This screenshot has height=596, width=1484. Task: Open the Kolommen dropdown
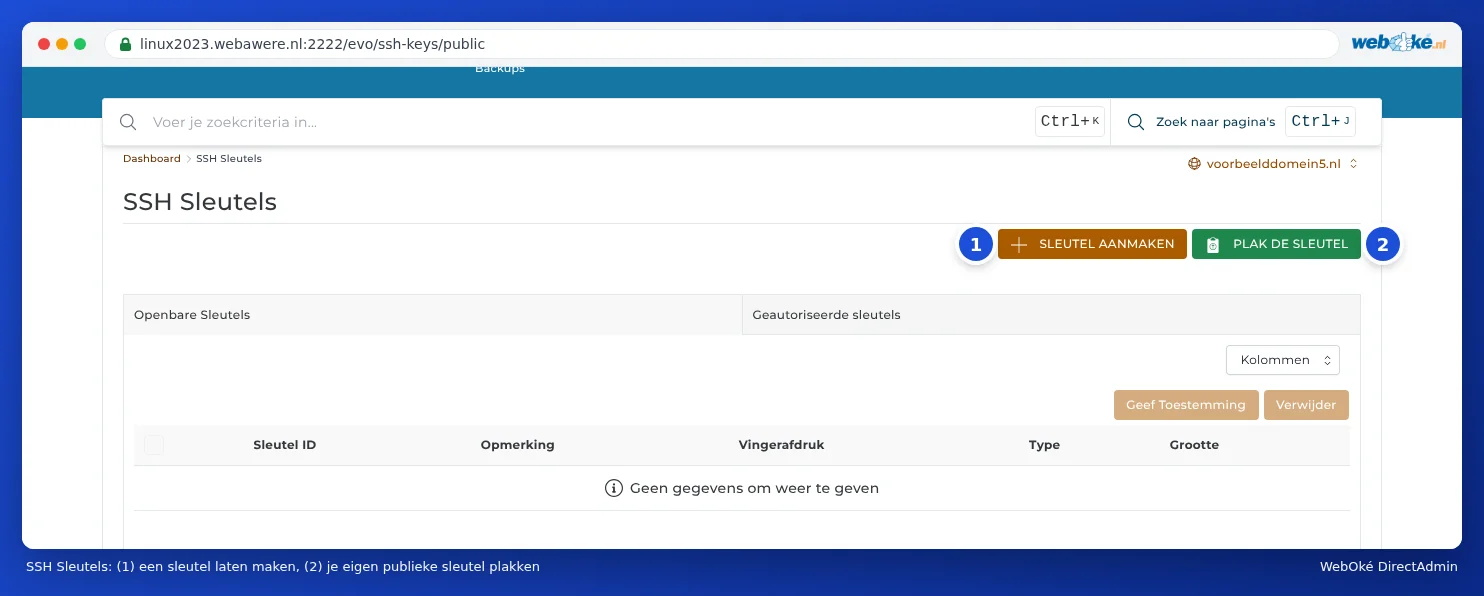click(x=1283, y=360)
